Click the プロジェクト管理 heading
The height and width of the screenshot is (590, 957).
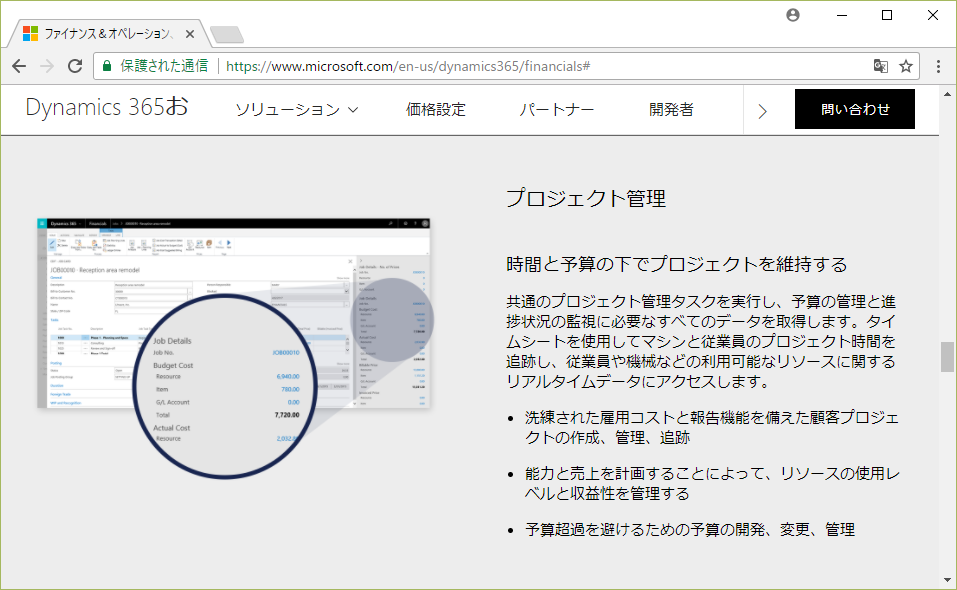(585, 198)
